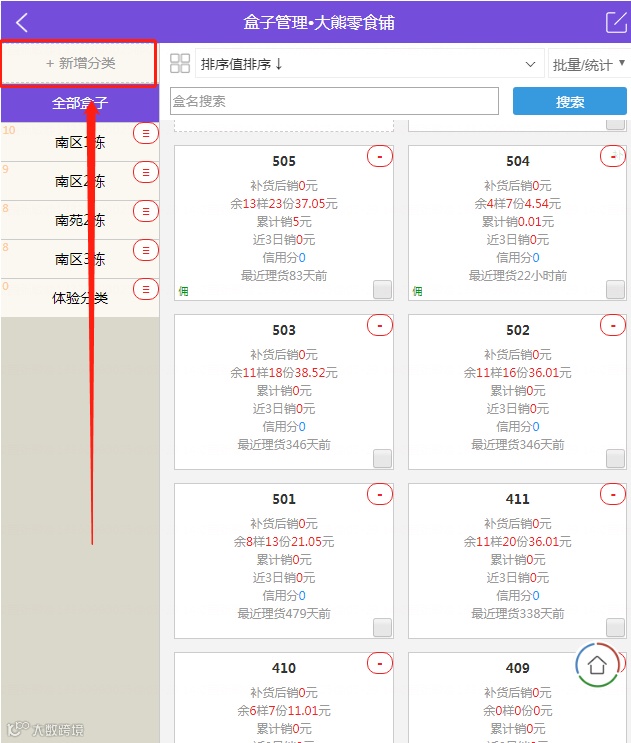The image size is (631, 743).
Task: Click 最近理货479天前 on box 501
Action: pos(284,614)
